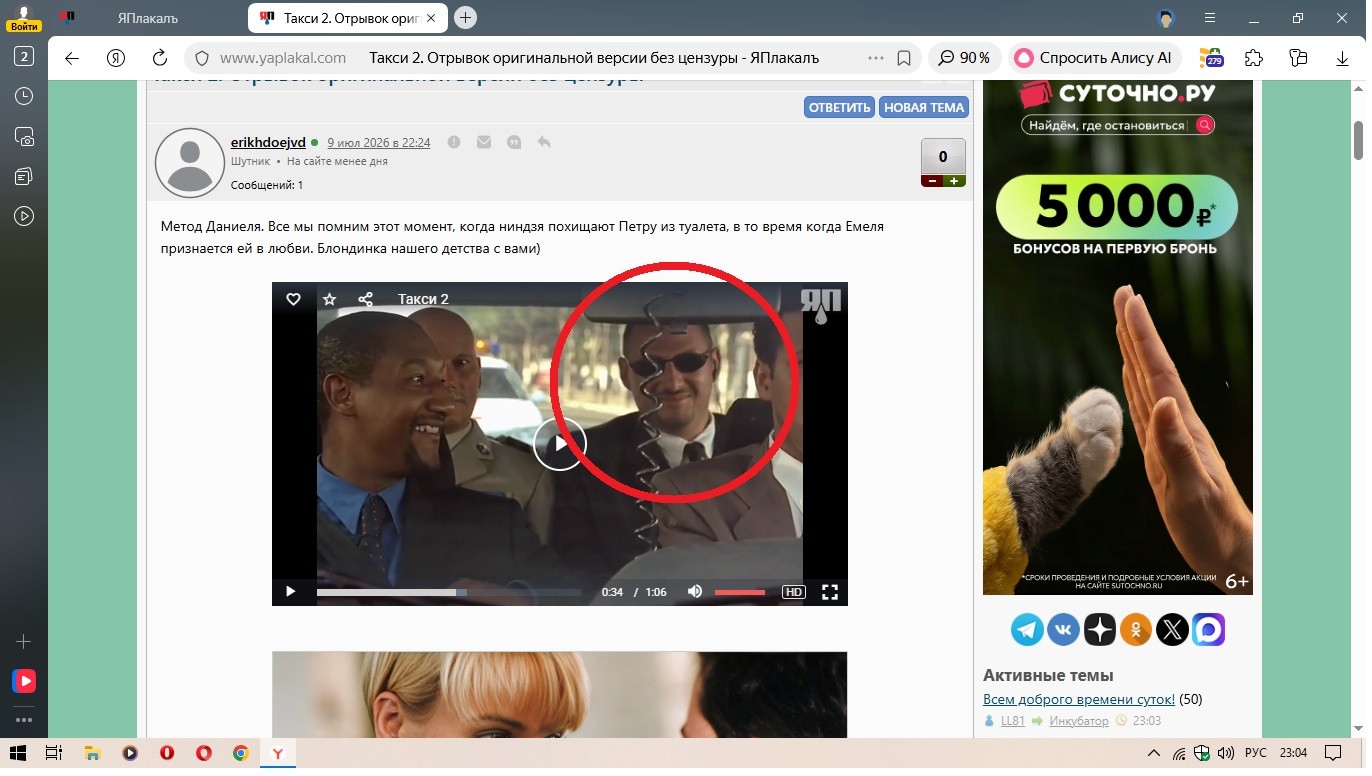Open the tab counter panel in sidebar
The image size is (1372, 776).
click(x=24, y=57)
